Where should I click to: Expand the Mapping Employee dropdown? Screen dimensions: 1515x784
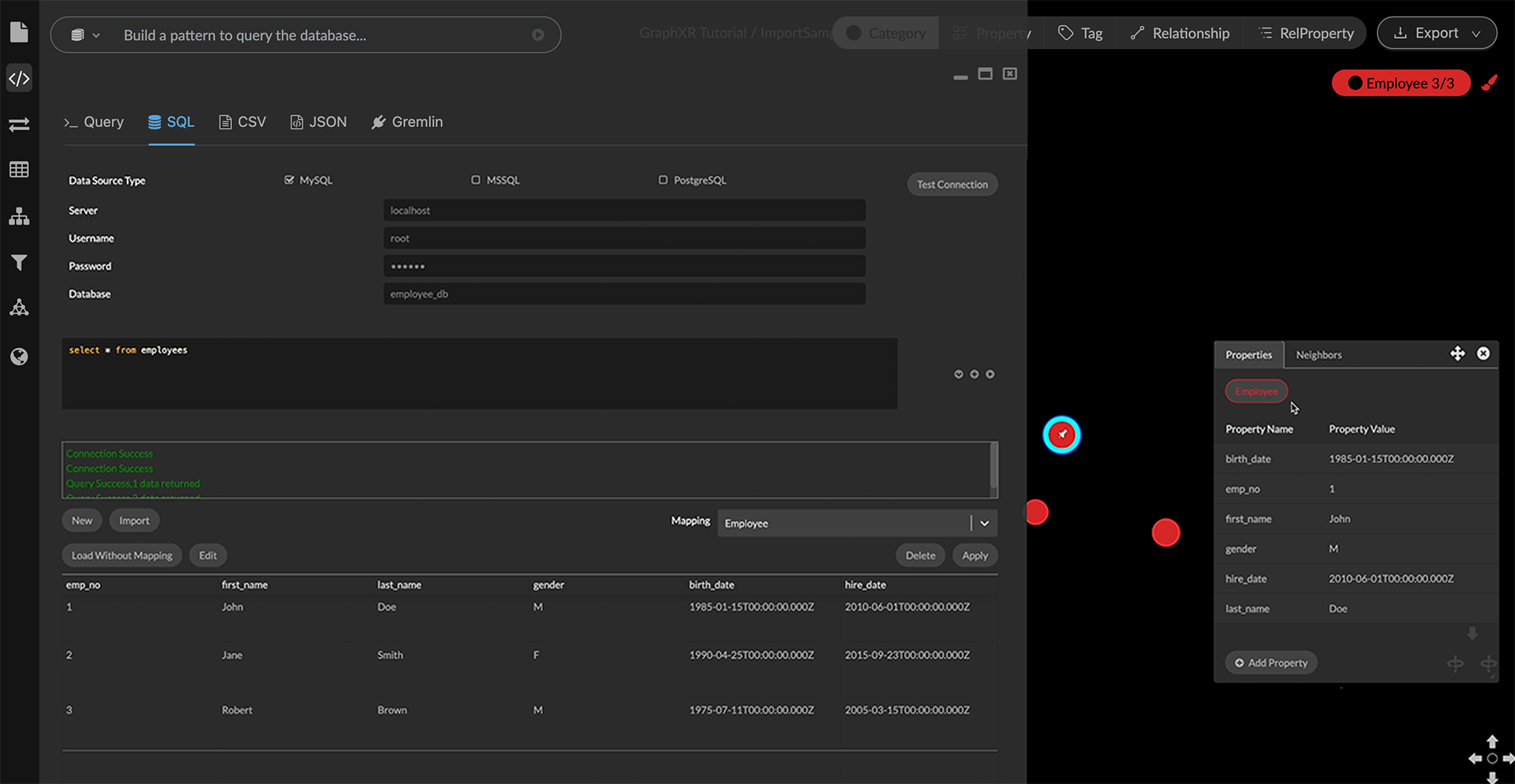click(x=984, y=523)
